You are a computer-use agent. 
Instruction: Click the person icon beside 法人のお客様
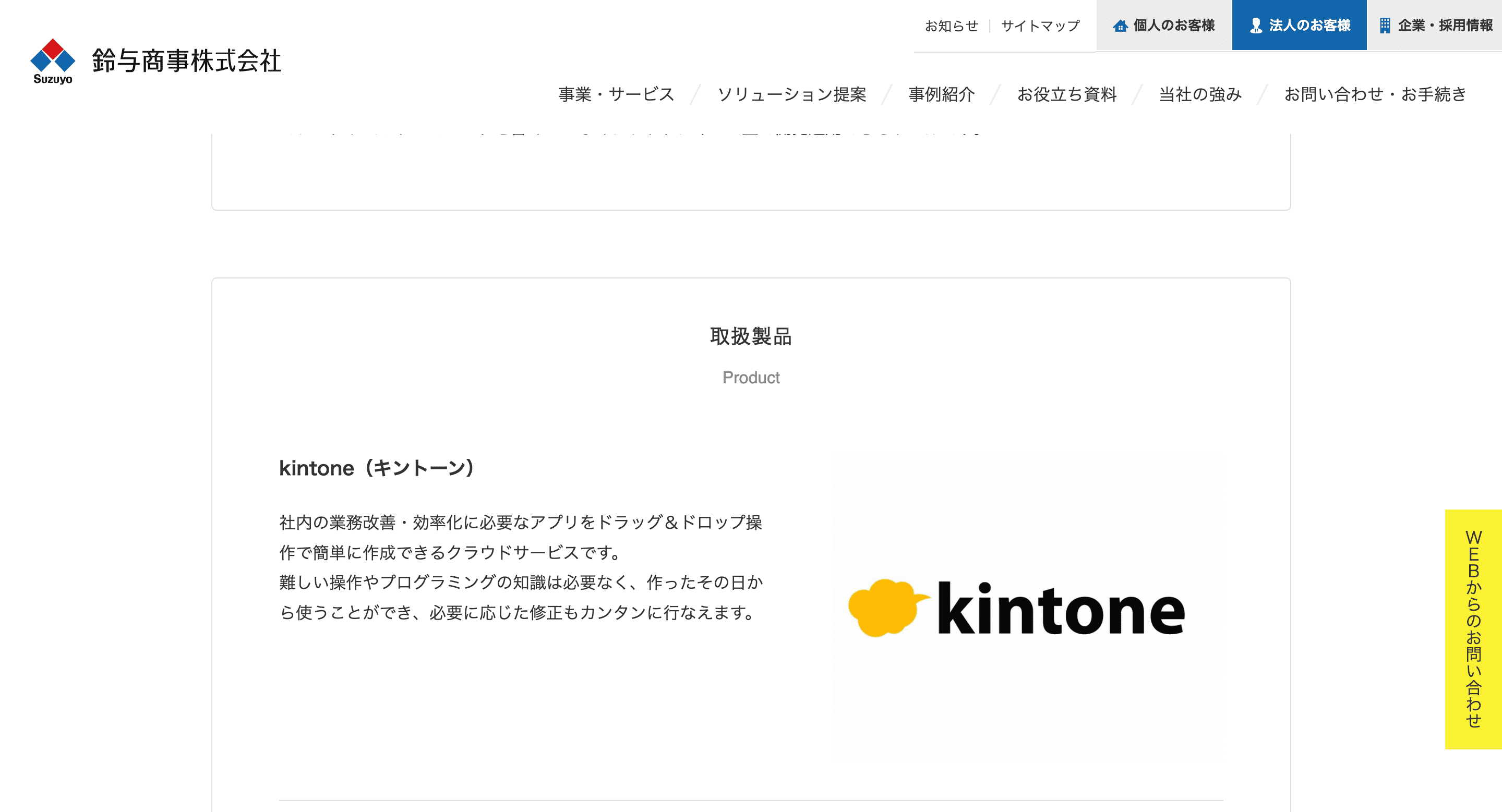point(1256,26)
